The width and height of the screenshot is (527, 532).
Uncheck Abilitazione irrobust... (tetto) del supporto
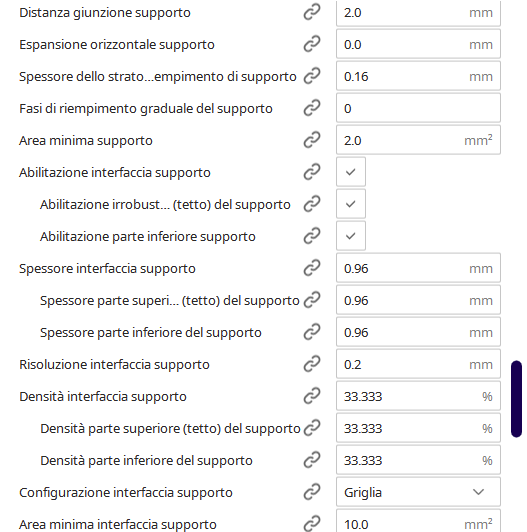[351, 204]
